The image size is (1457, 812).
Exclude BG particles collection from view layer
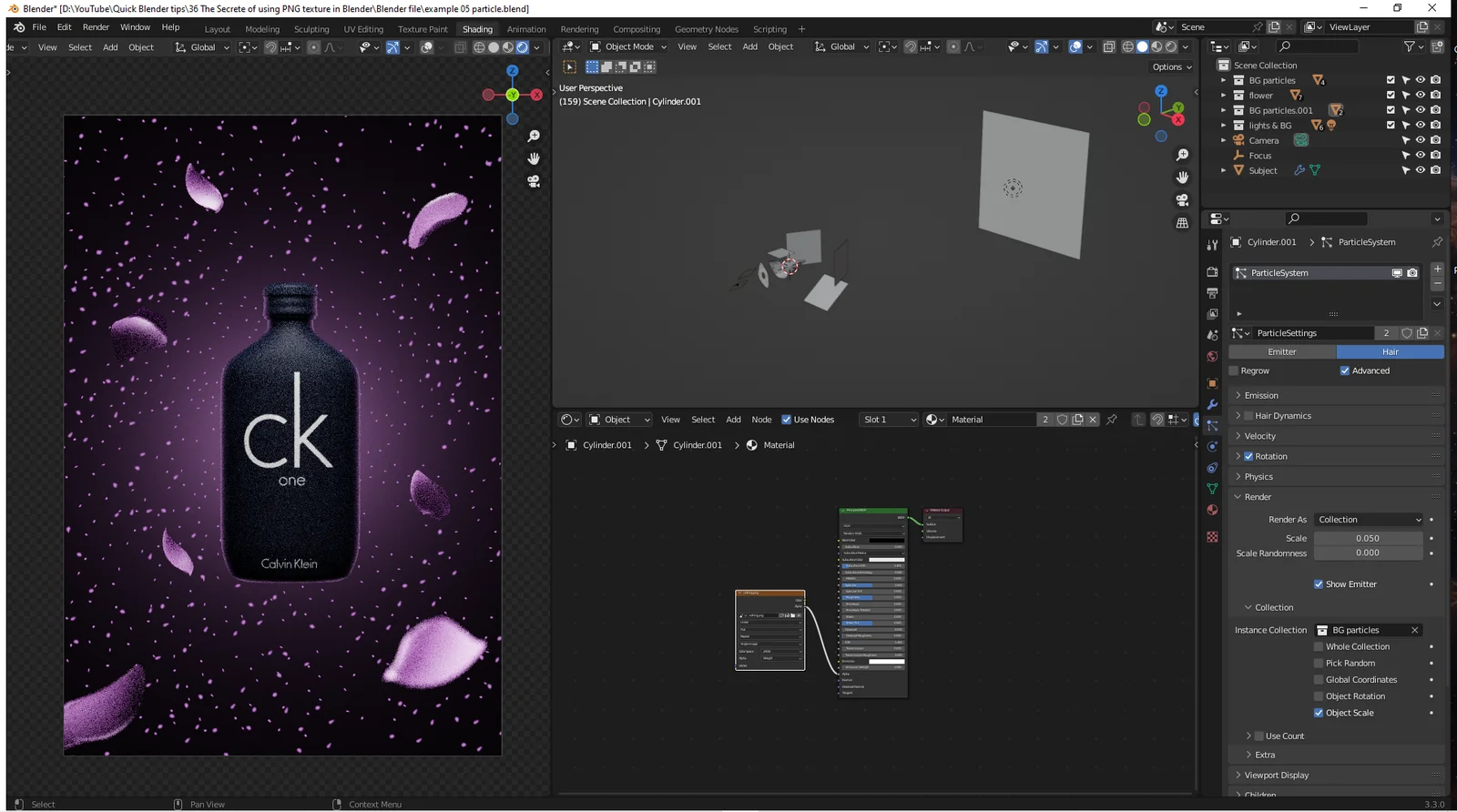pyautogui.click(x=1391, y=80)
